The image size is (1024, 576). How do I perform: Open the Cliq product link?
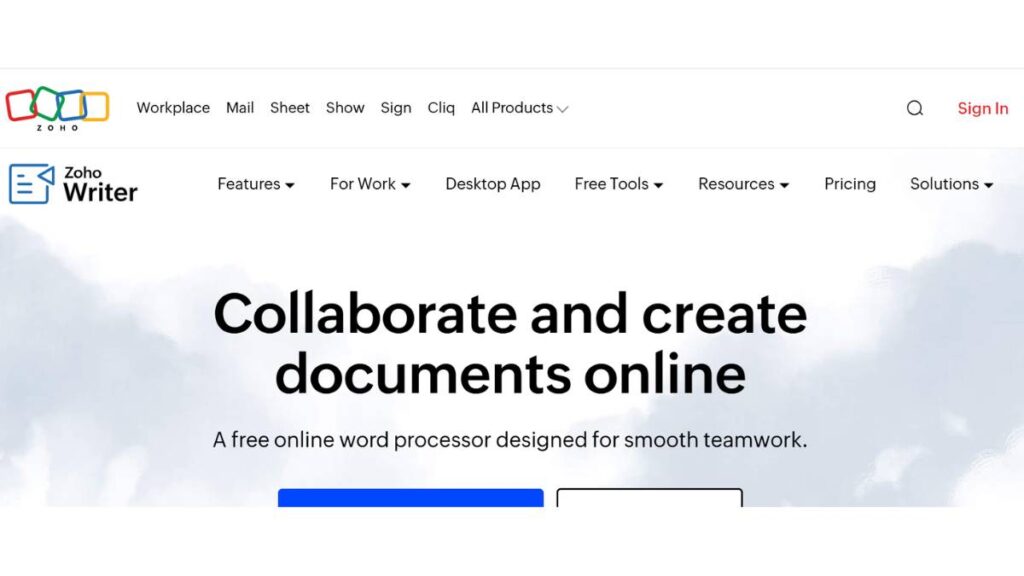[440, 108]
